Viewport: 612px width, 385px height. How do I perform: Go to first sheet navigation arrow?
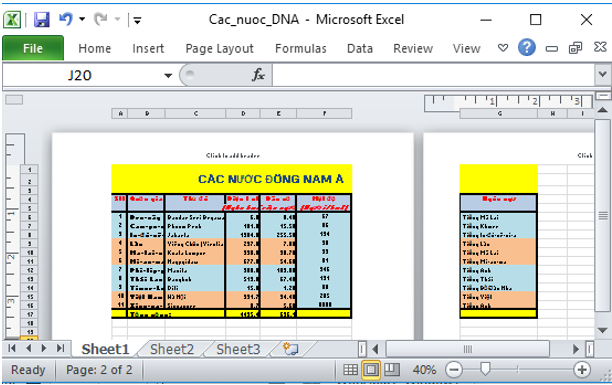click(x=12, y=348)
